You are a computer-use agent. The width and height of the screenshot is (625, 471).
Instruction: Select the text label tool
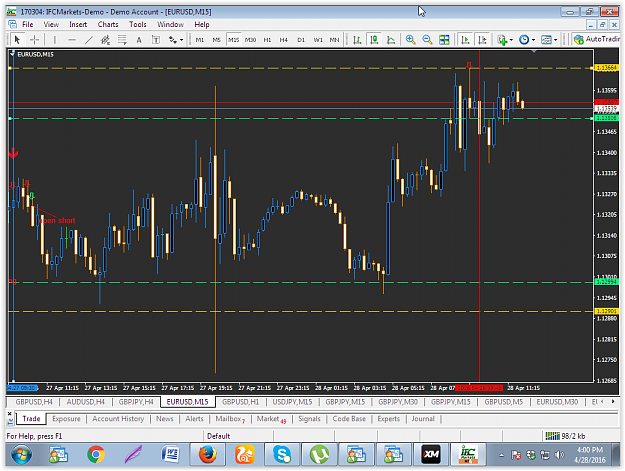156,40
